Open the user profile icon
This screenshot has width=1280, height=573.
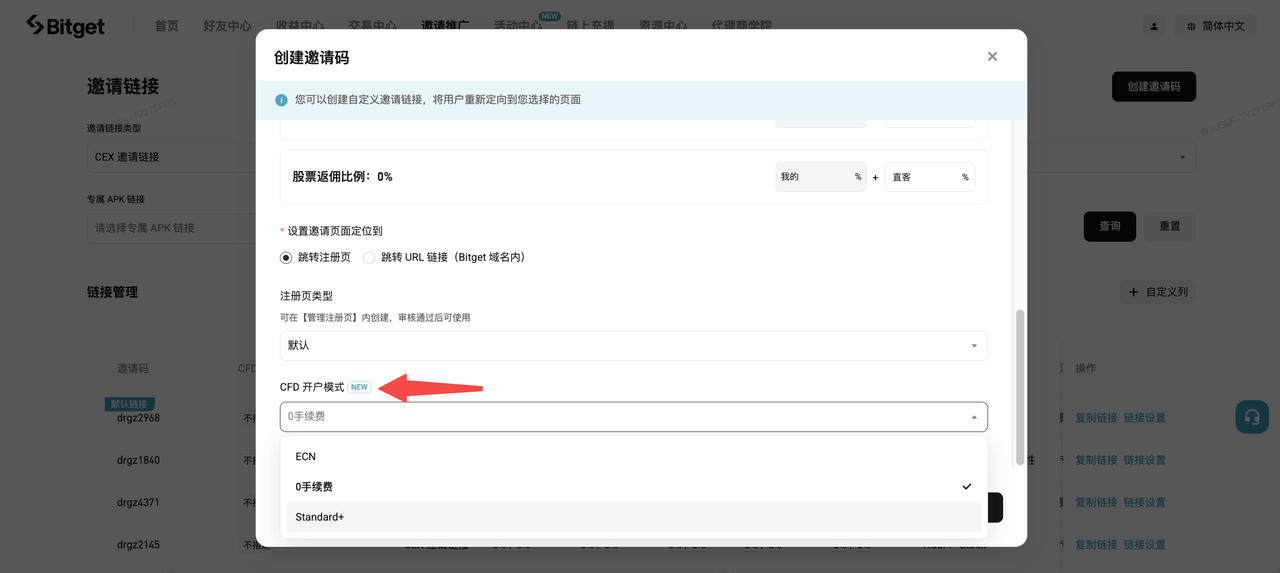(1154, 26)
